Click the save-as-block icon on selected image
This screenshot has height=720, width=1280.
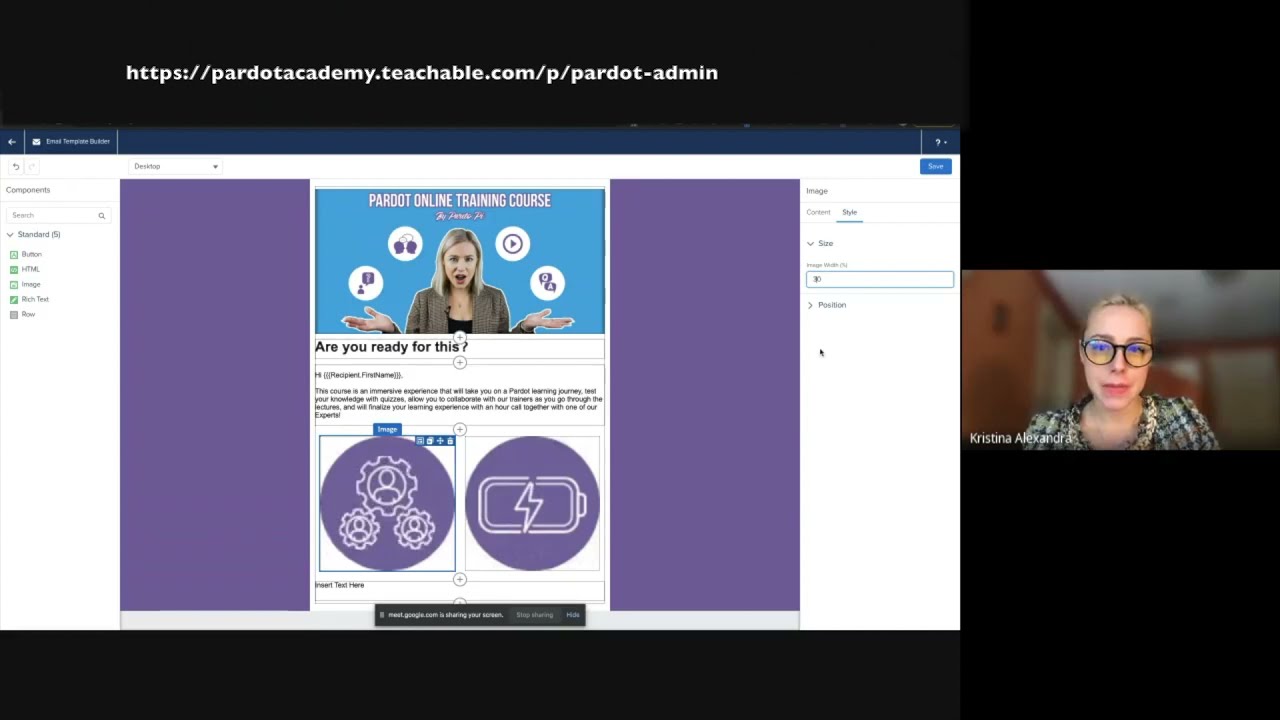(x=420, y=441)
